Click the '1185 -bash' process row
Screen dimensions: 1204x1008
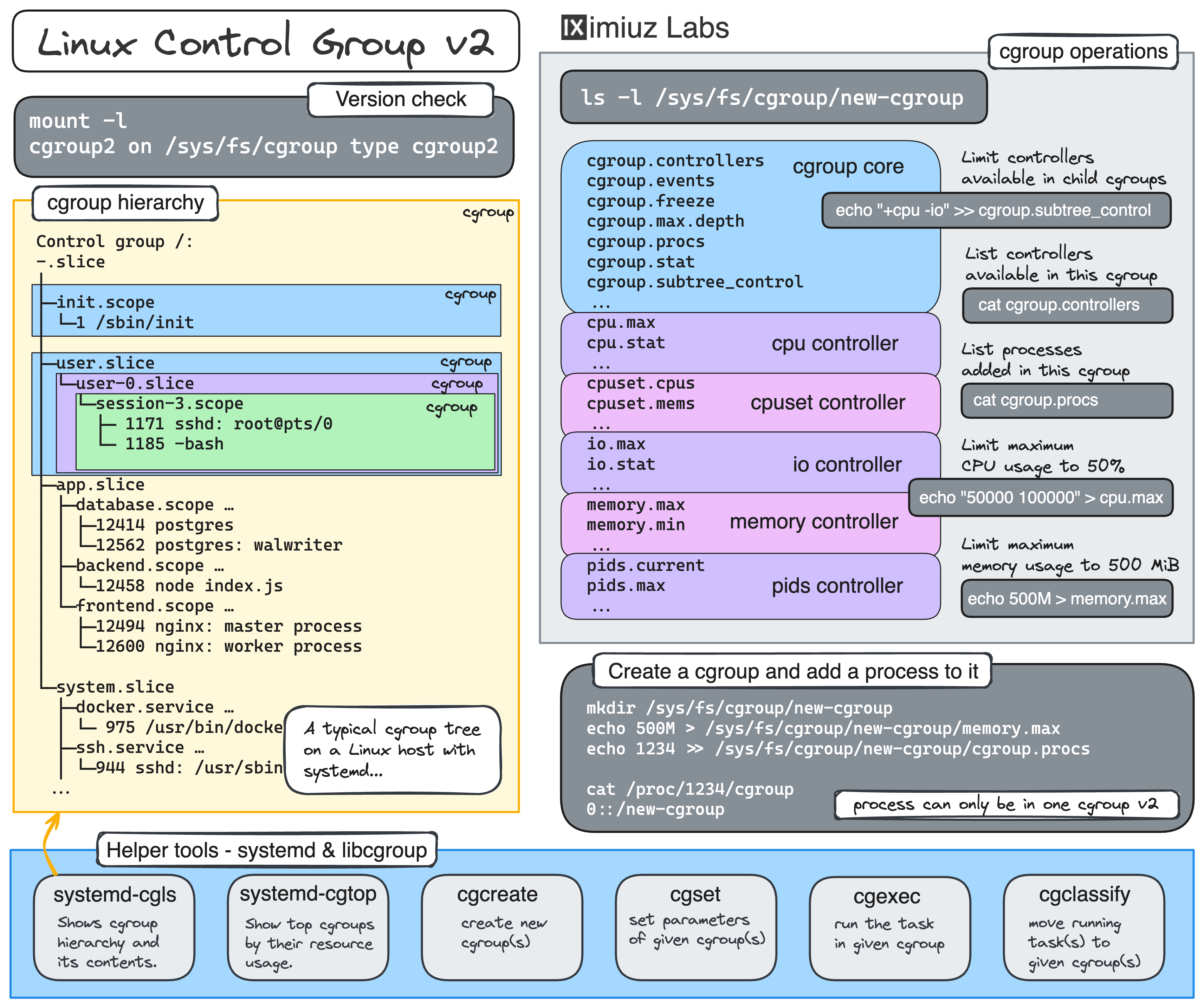174,443
